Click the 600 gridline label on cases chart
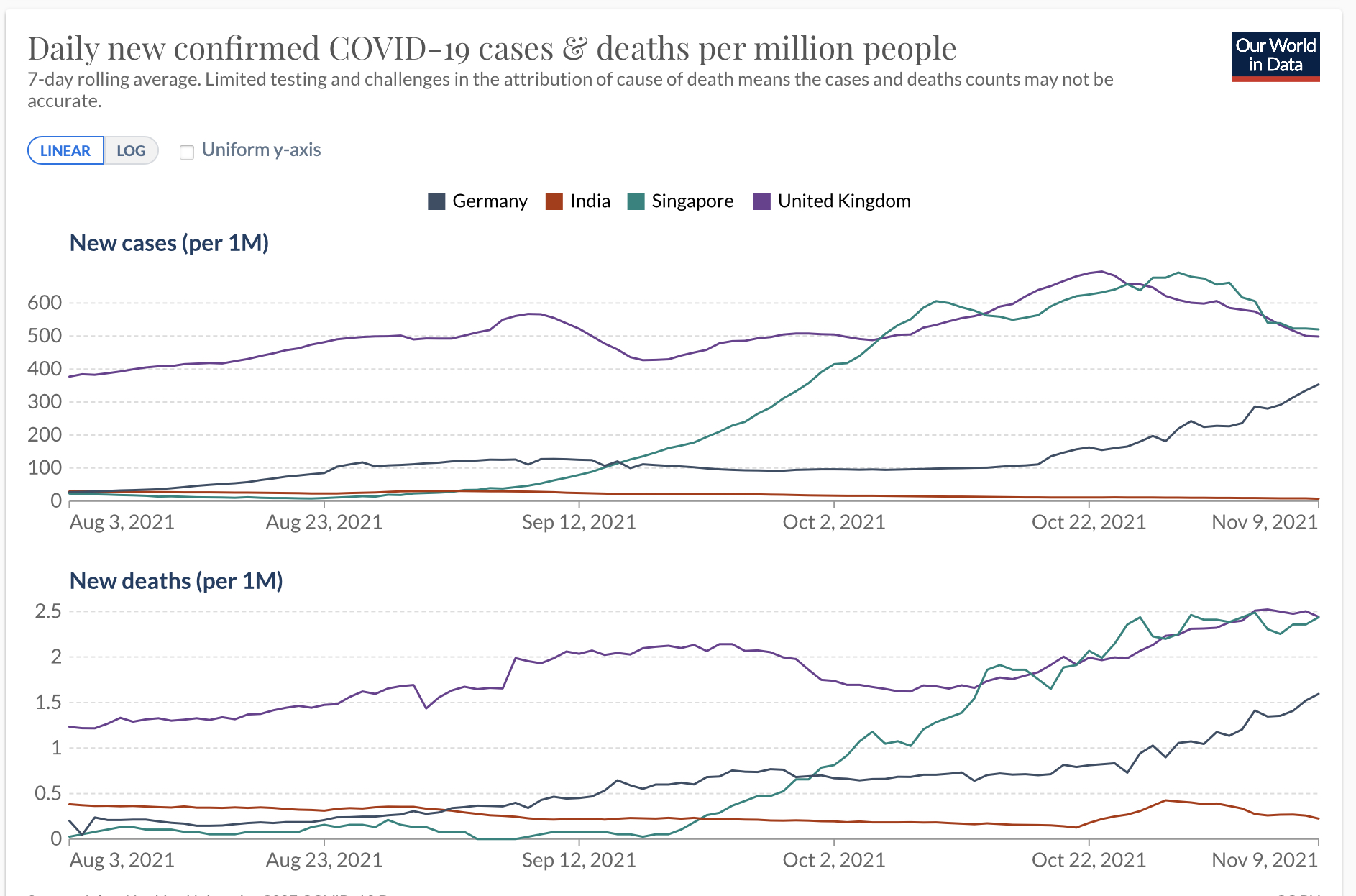 (x=45, y=303)
